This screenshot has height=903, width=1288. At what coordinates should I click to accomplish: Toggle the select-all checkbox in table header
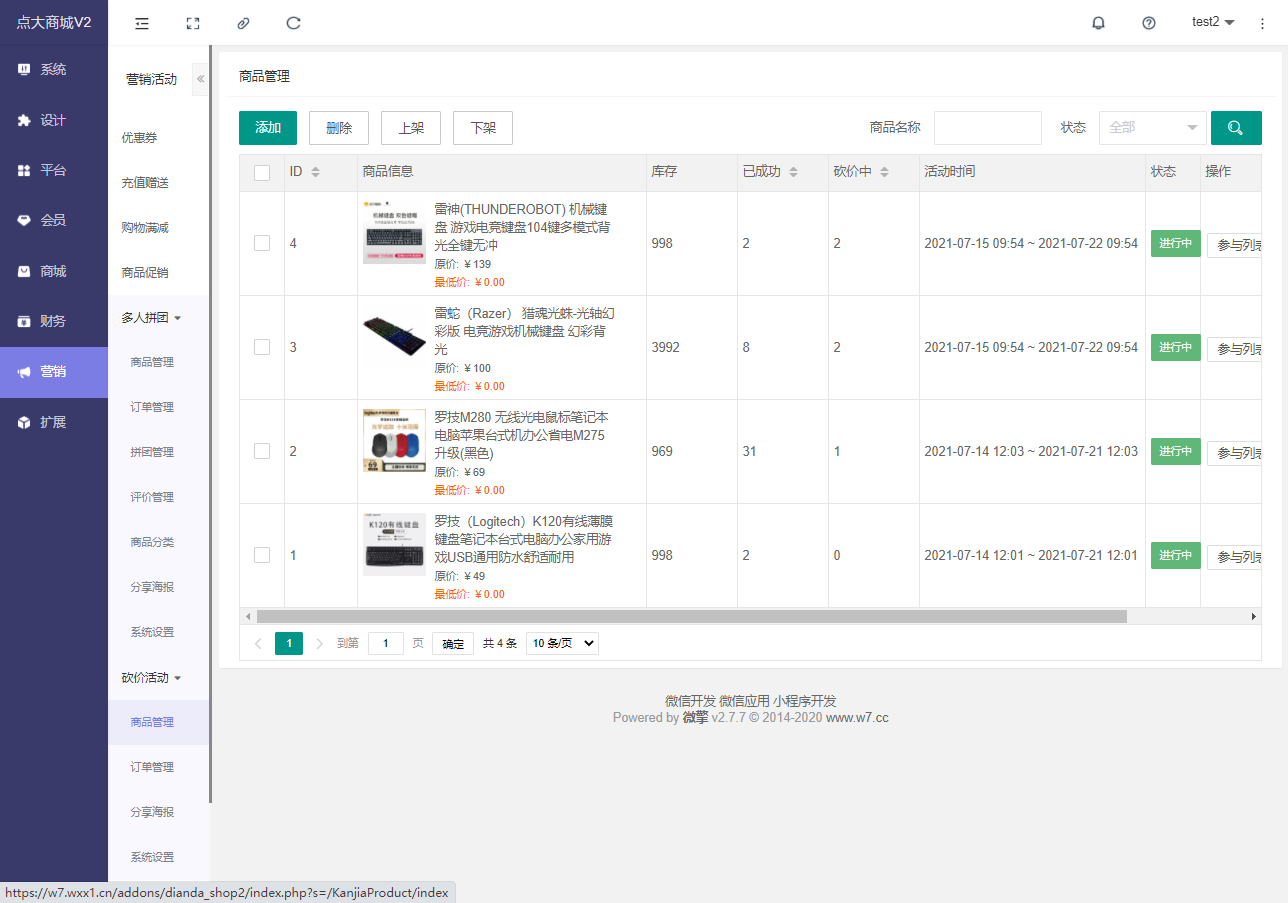[262, 173]
